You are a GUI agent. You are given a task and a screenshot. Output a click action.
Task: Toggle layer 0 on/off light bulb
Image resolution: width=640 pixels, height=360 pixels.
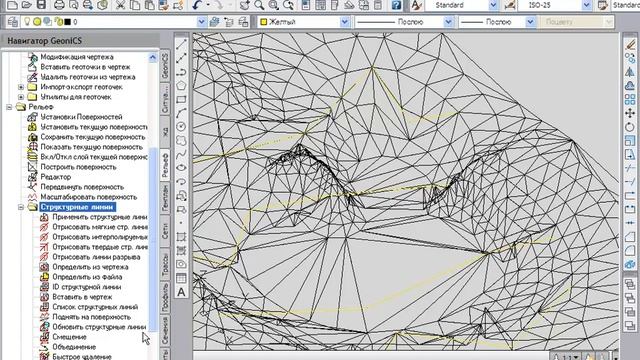click(27, 22)
